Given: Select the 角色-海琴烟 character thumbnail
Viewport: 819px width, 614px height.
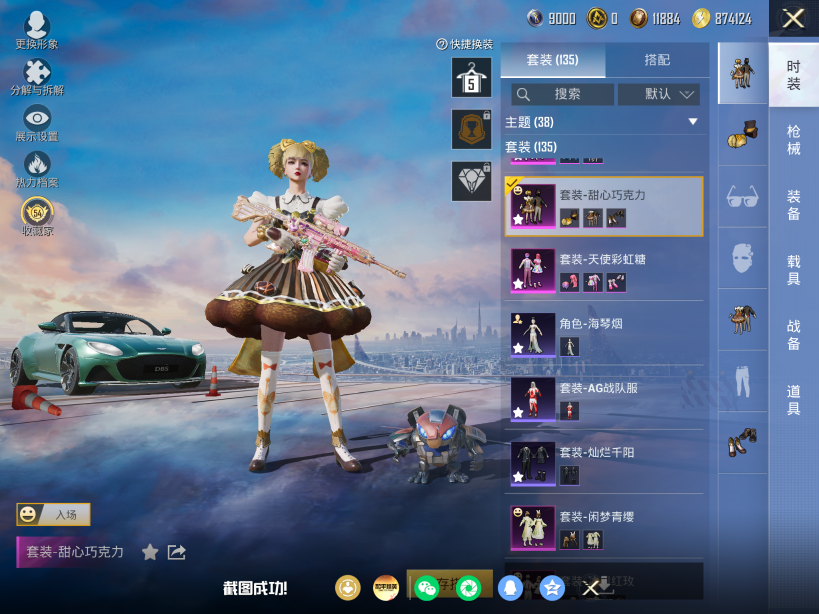Looking at the screenshot, I should 533,335.
